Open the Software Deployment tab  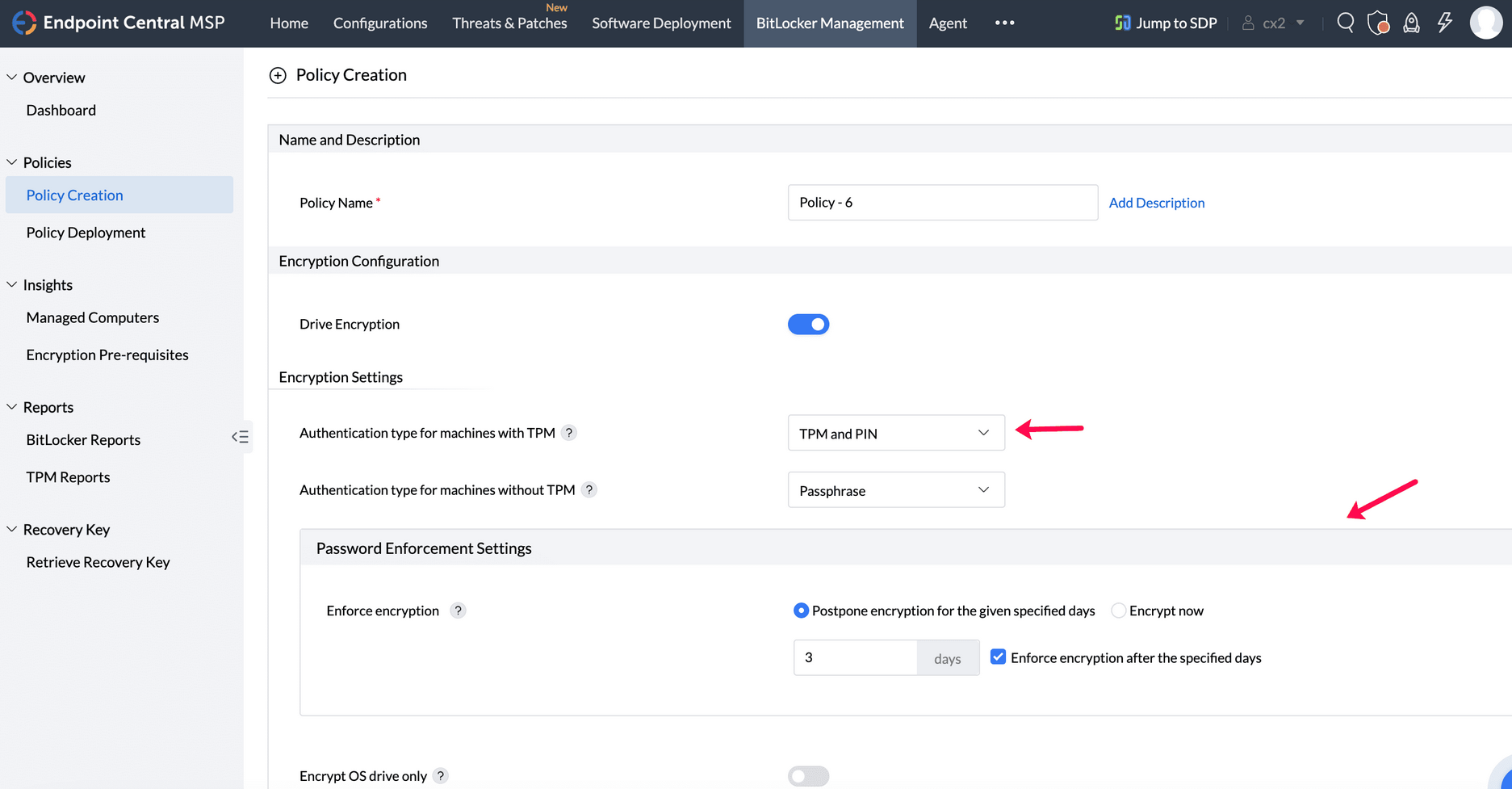[x=661, y=23]
